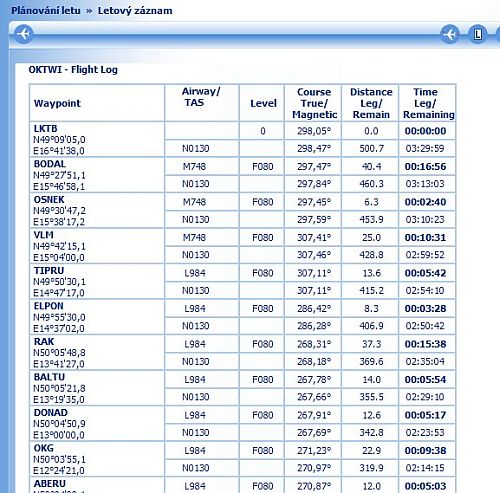The image size is (500, 493).
Task: Click DONAD leg time 00:05:17
Action: (425, 415)
